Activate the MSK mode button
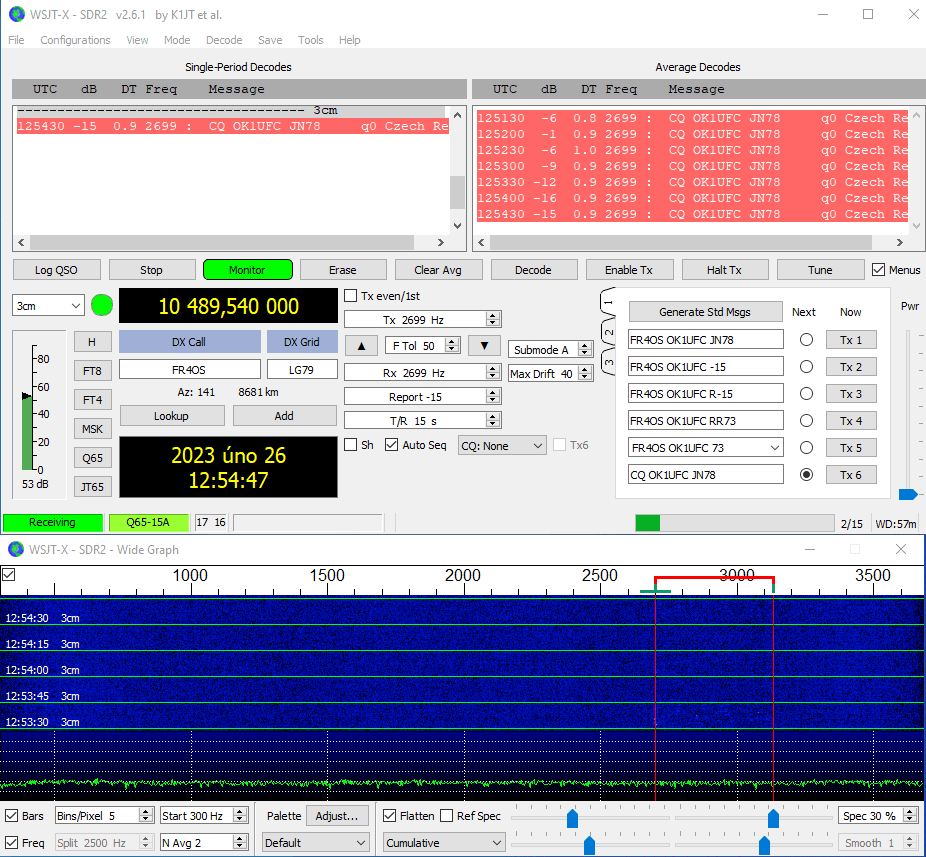The height and width of the screenshot is (857, 926). pyautogui.click(x=93, y=429)
